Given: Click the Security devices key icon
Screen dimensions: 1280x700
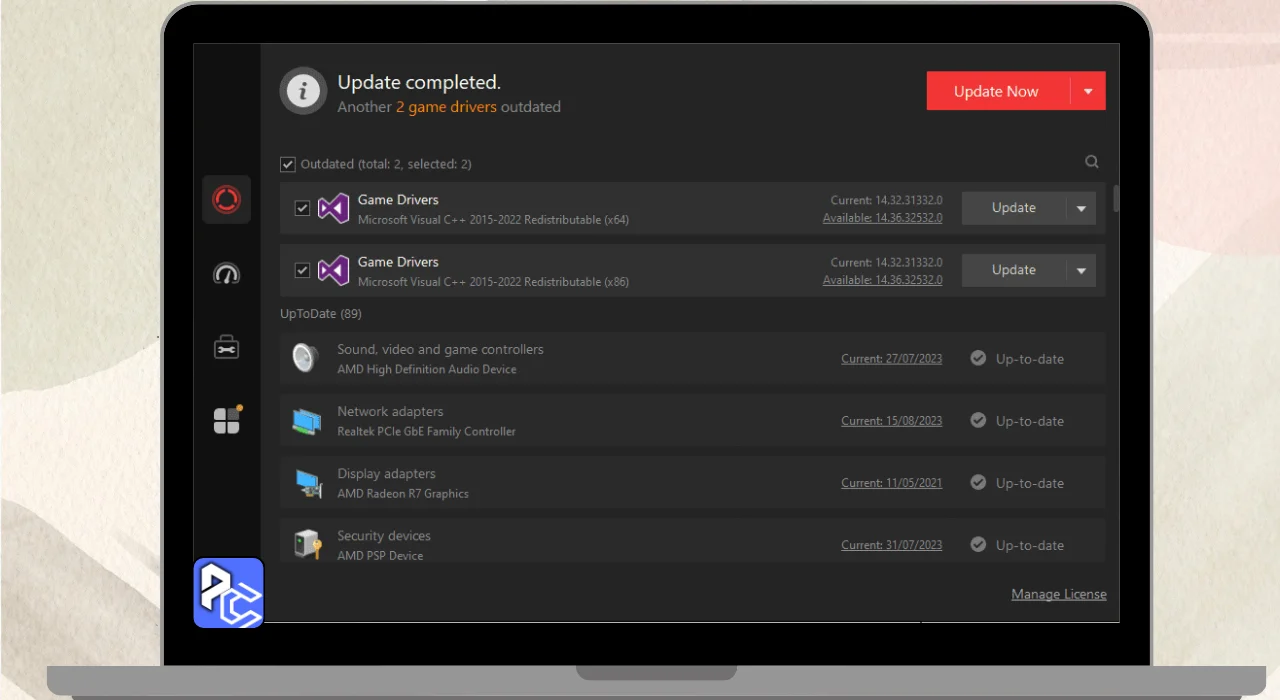Looking at the screenshot, I should click(307, 545).
